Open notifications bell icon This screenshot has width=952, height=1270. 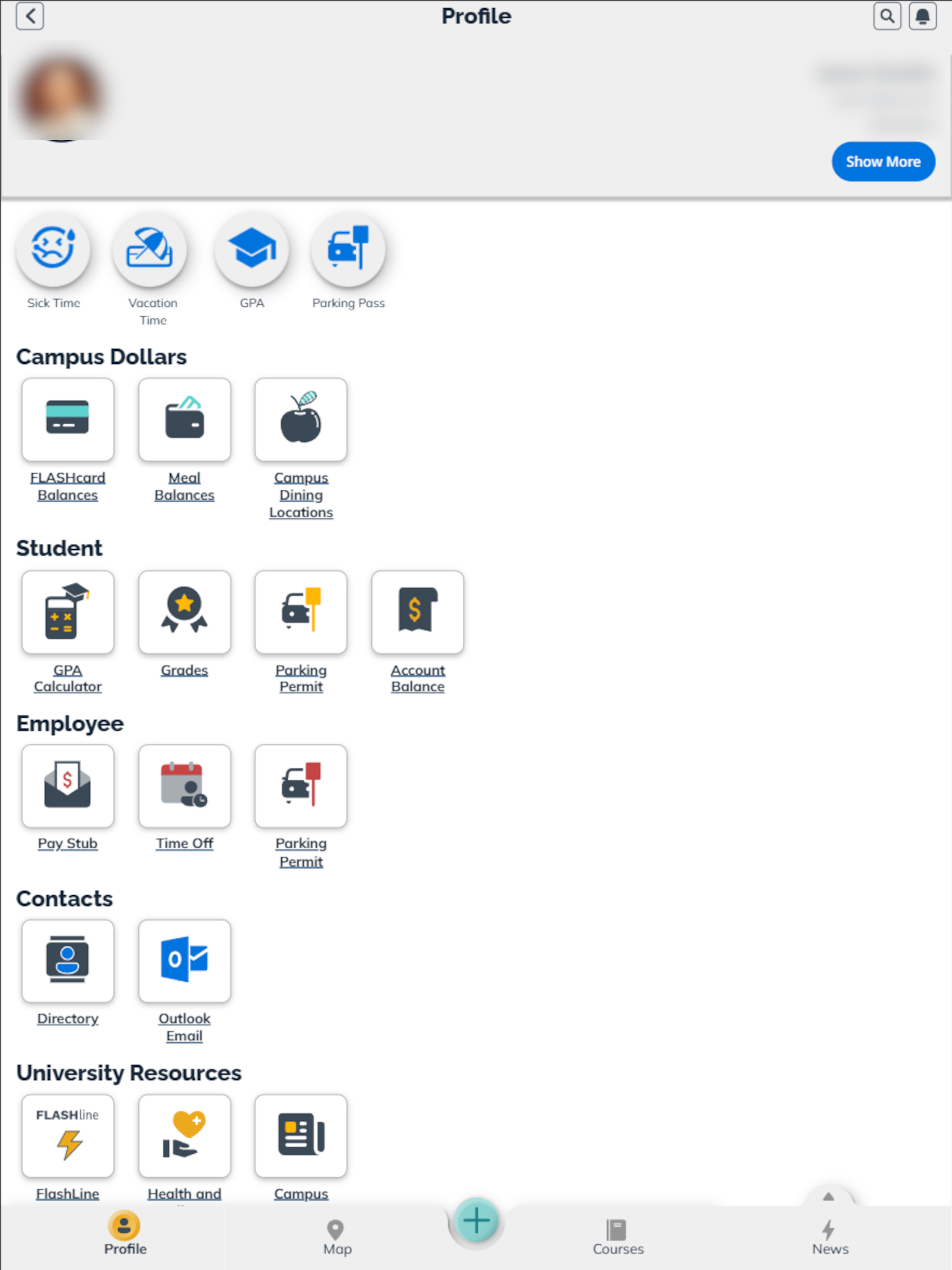(922, 16)
